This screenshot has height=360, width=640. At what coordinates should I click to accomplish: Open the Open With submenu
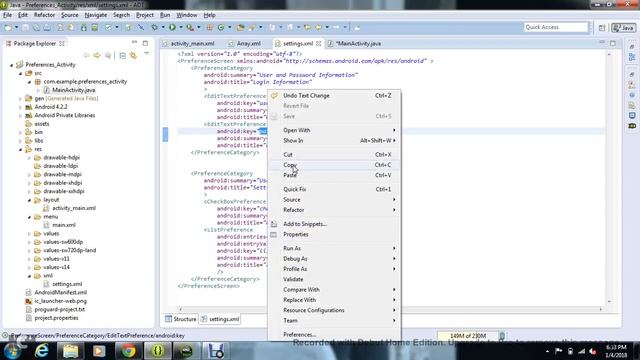pos(334,130)
